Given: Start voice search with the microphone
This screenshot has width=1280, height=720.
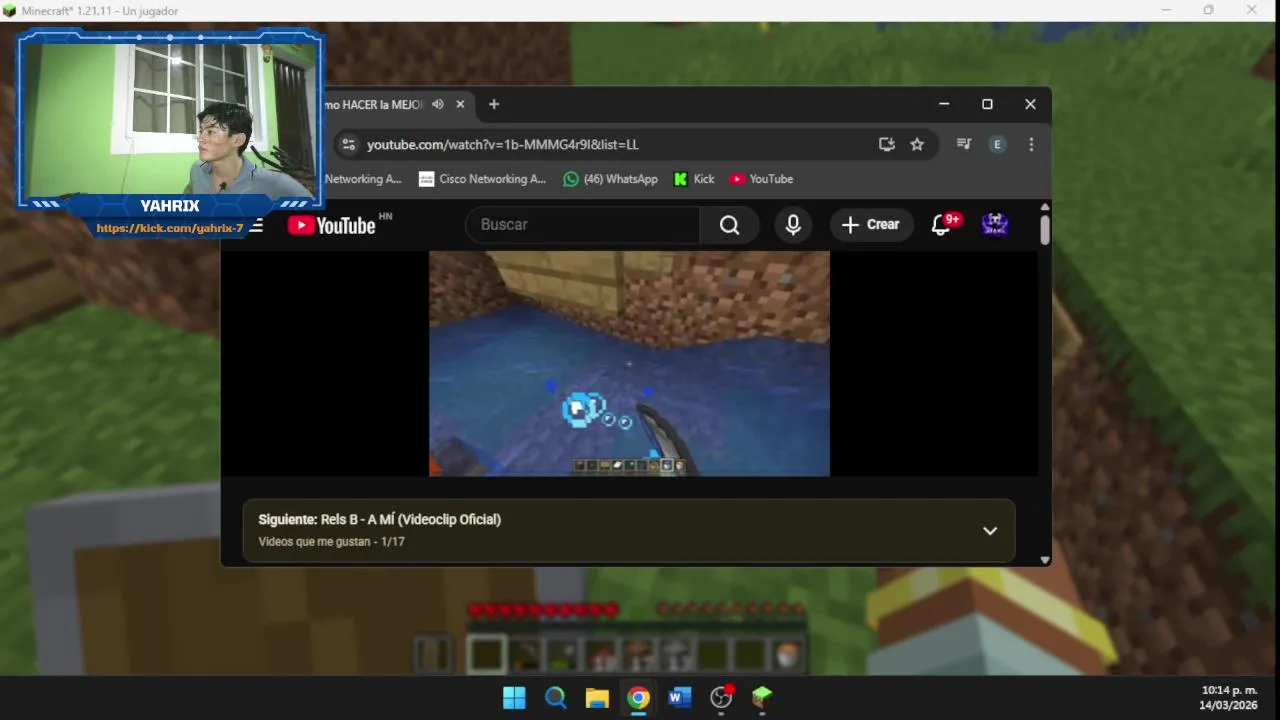Looking at the screenshot, I should tap(793, 225).
